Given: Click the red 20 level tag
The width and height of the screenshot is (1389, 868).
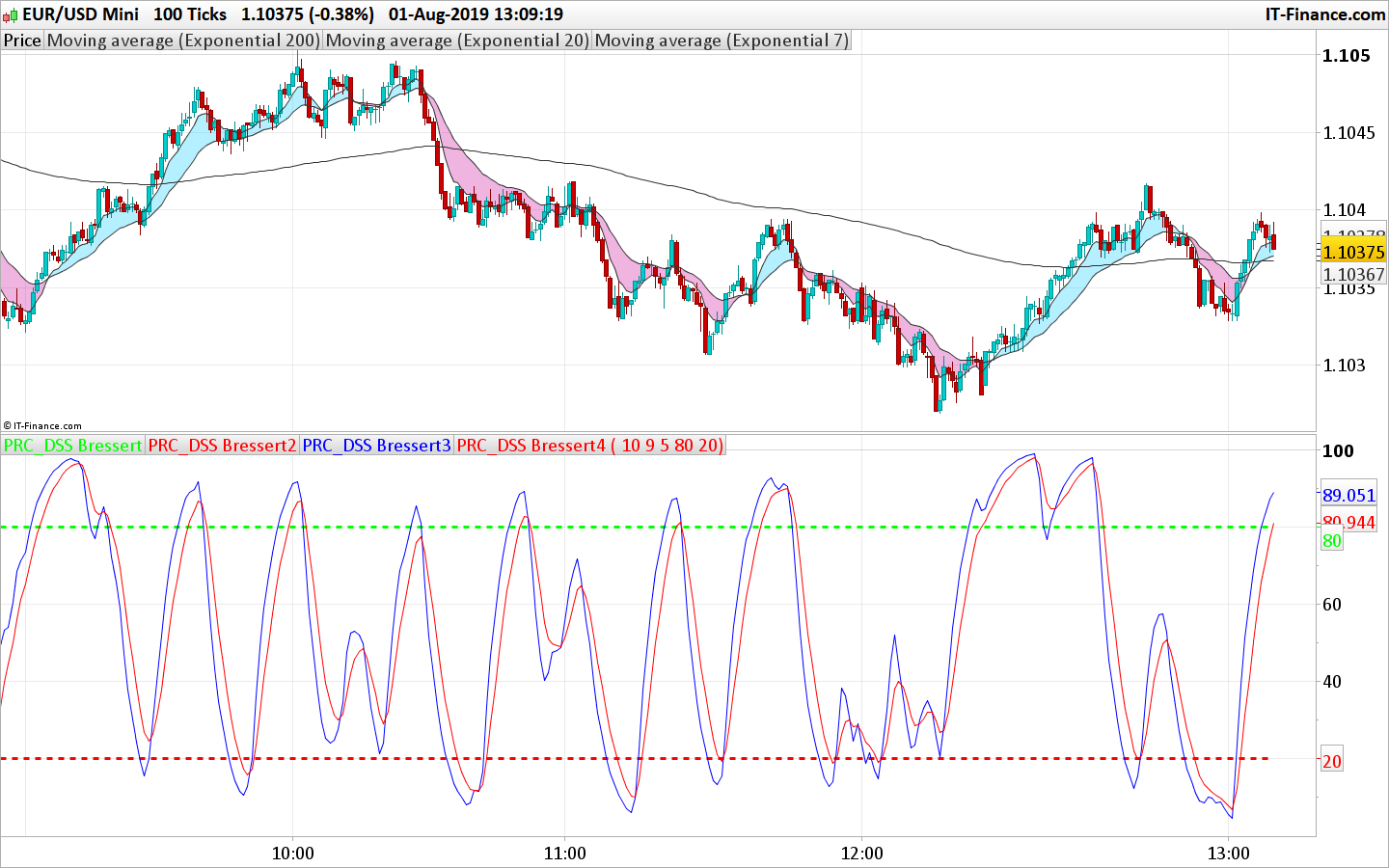Looking at the screenshot, I should tap(1332, 761).
